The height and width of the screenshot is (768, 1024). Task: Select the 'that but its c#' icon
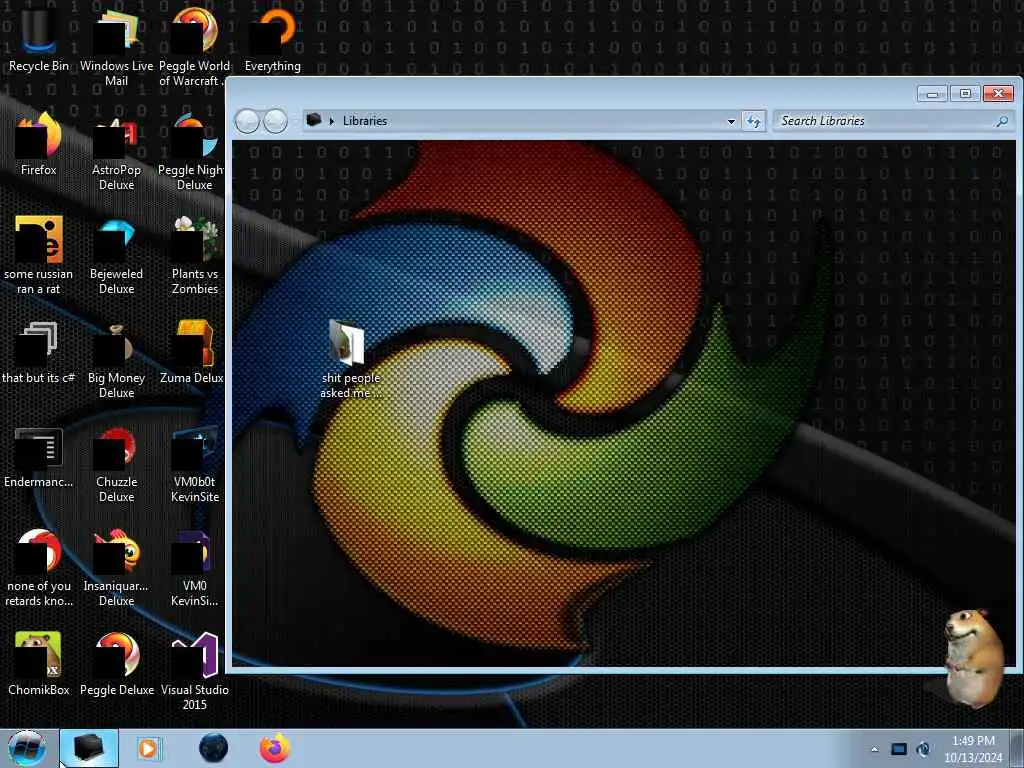pos(39,353)
